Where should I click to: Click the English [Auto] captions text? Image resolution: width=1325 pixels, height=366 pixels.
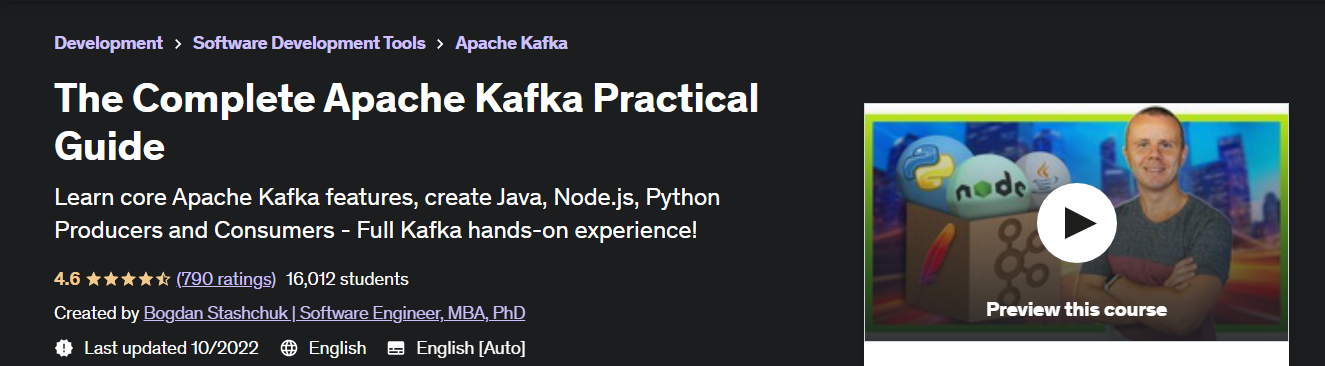click(x=470, y=348)
